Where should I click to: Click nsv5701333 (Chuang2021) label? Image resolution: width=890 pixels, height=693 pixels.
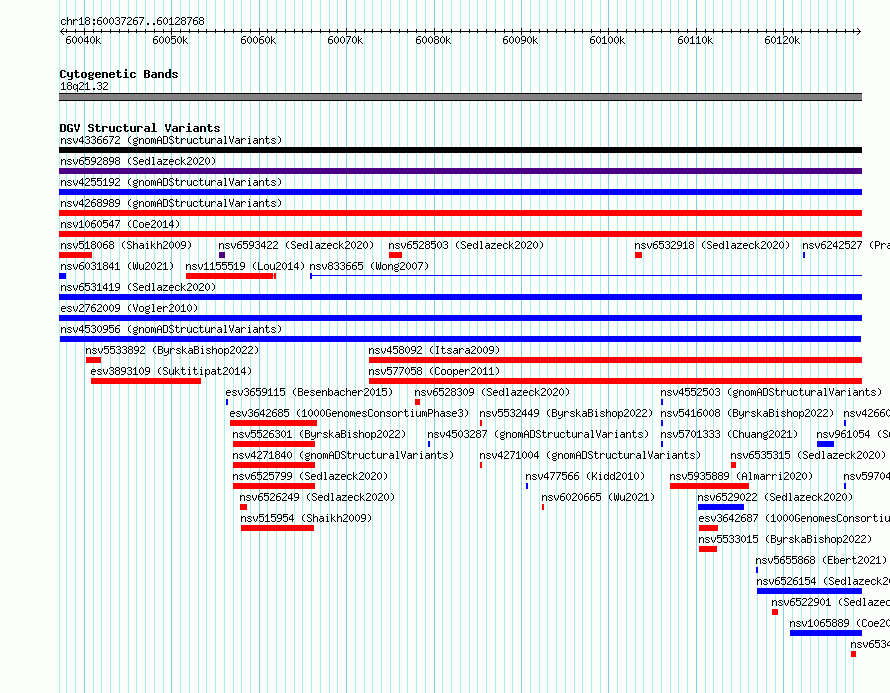[729, 434]
